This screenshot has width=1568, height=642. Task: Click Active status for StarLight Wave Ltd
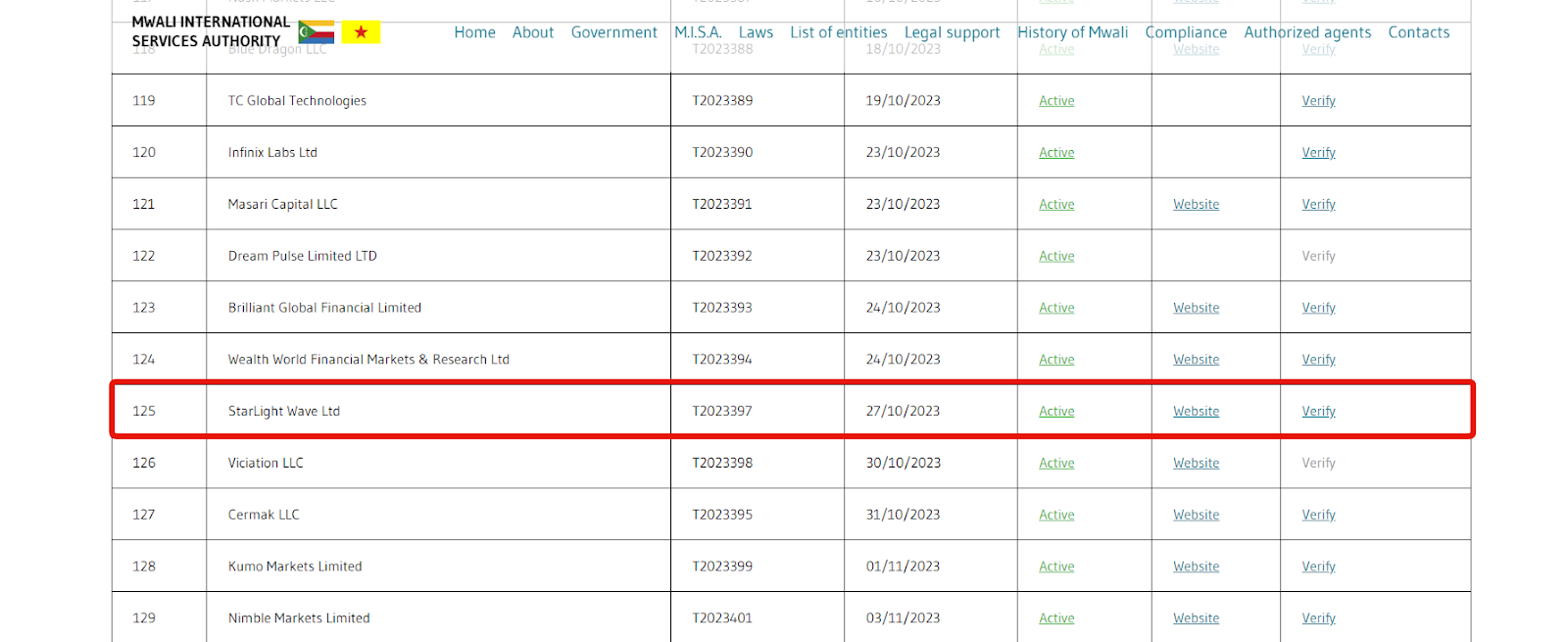tap(1056, 412)
